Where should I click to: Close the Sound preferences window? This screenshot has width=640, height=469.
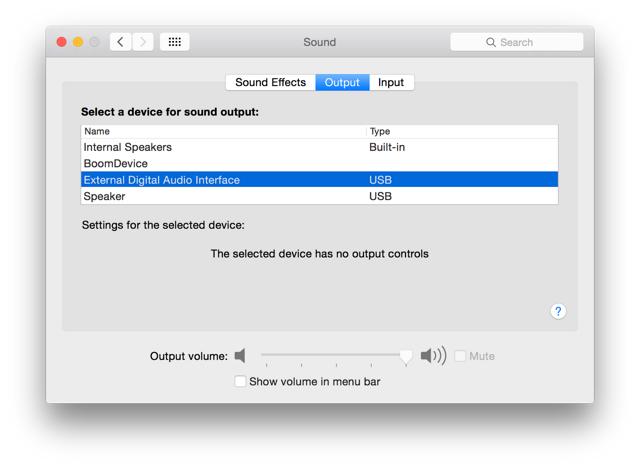point(62,42)
